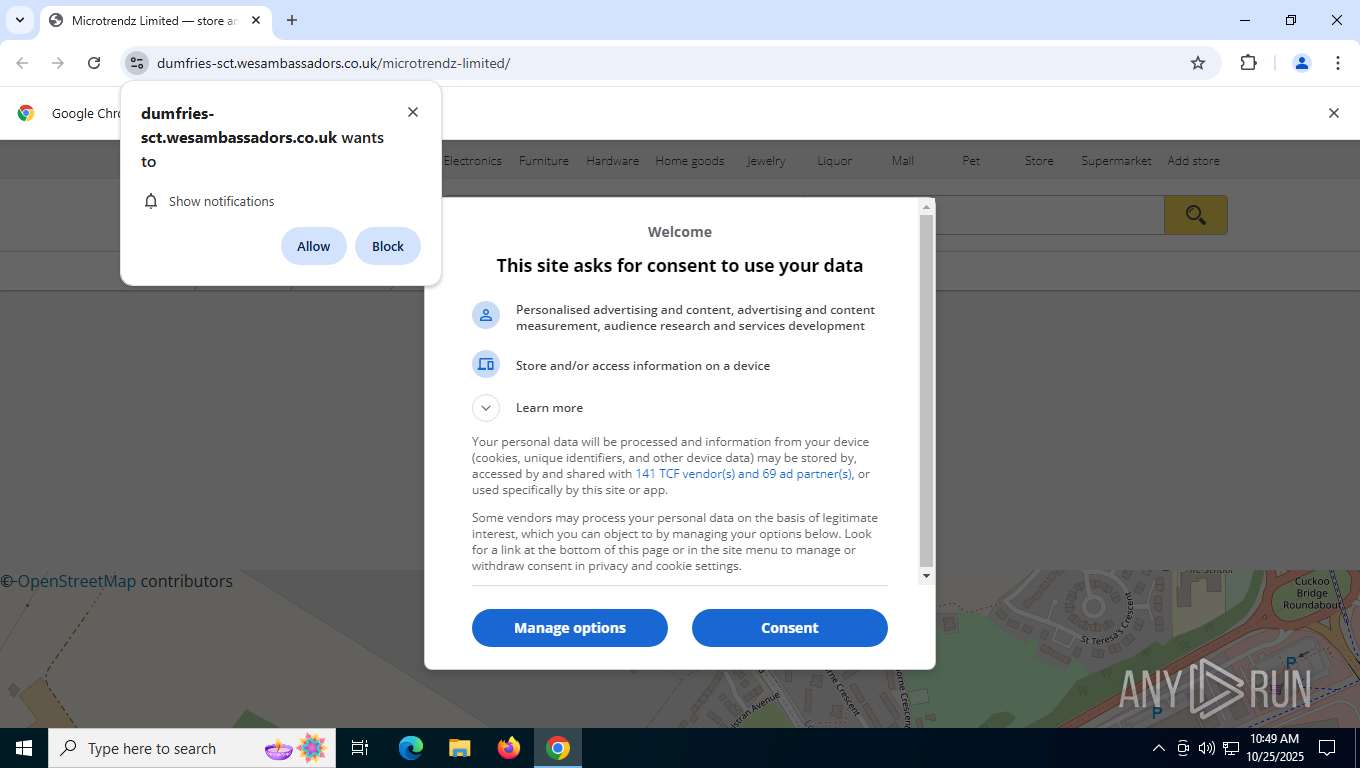Open the tab search dropdown arrow
Screen dimensions: 1360x768
click(19, 20)
